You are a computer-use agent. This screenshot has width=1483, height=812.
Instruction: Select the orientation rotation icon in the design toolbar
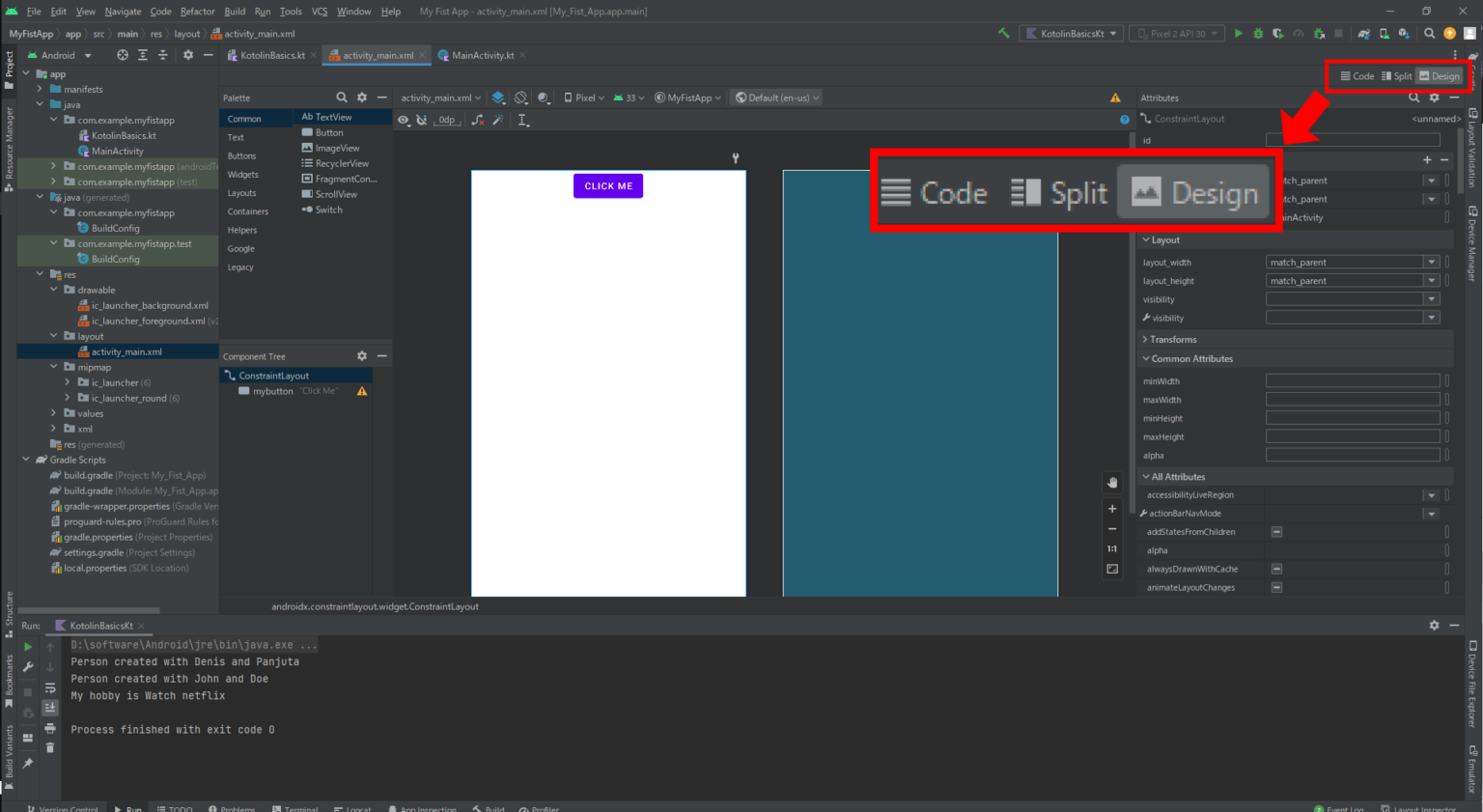520,98
